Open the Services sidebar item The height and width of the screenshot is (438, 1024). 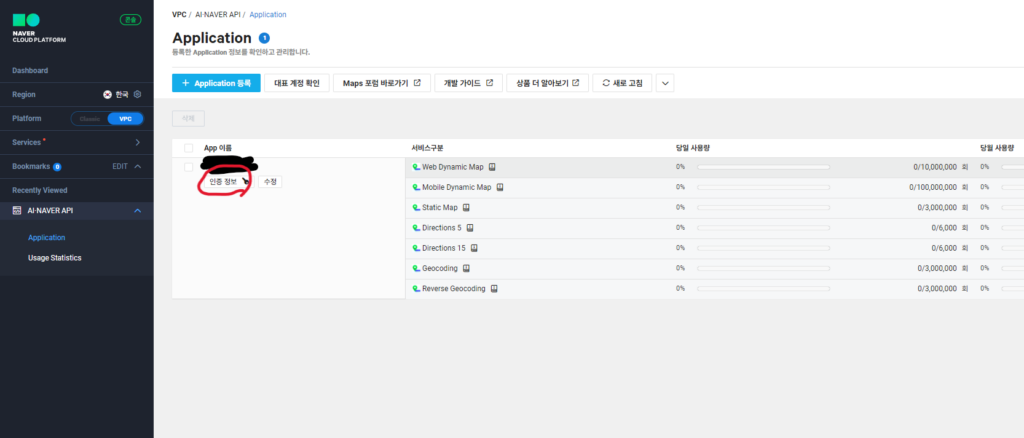click(x=76, y=142)
